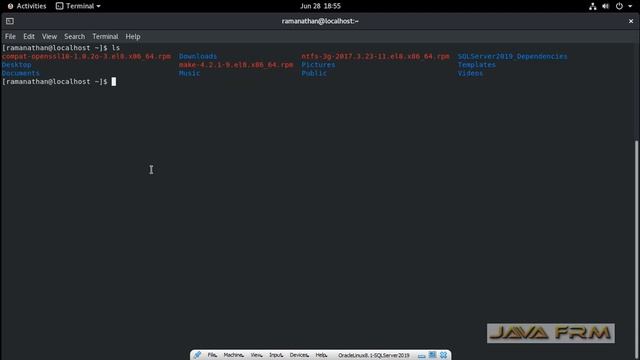This screenshot has width=640, height=360.
Task: Open the VirtualBox View menu
Action: coord(256,355)
